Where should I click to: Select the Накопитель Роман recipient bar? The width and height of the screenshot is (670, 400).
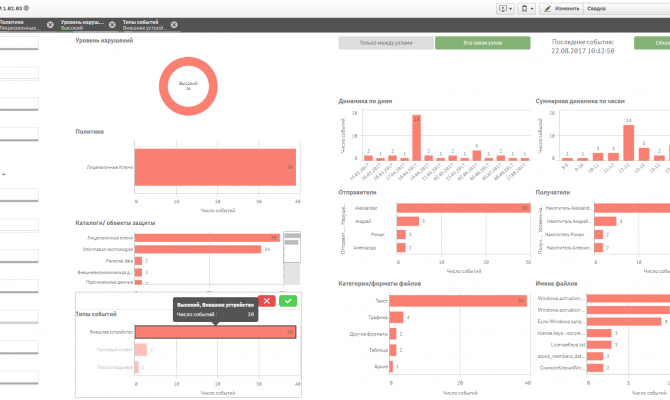click(599, 235)
